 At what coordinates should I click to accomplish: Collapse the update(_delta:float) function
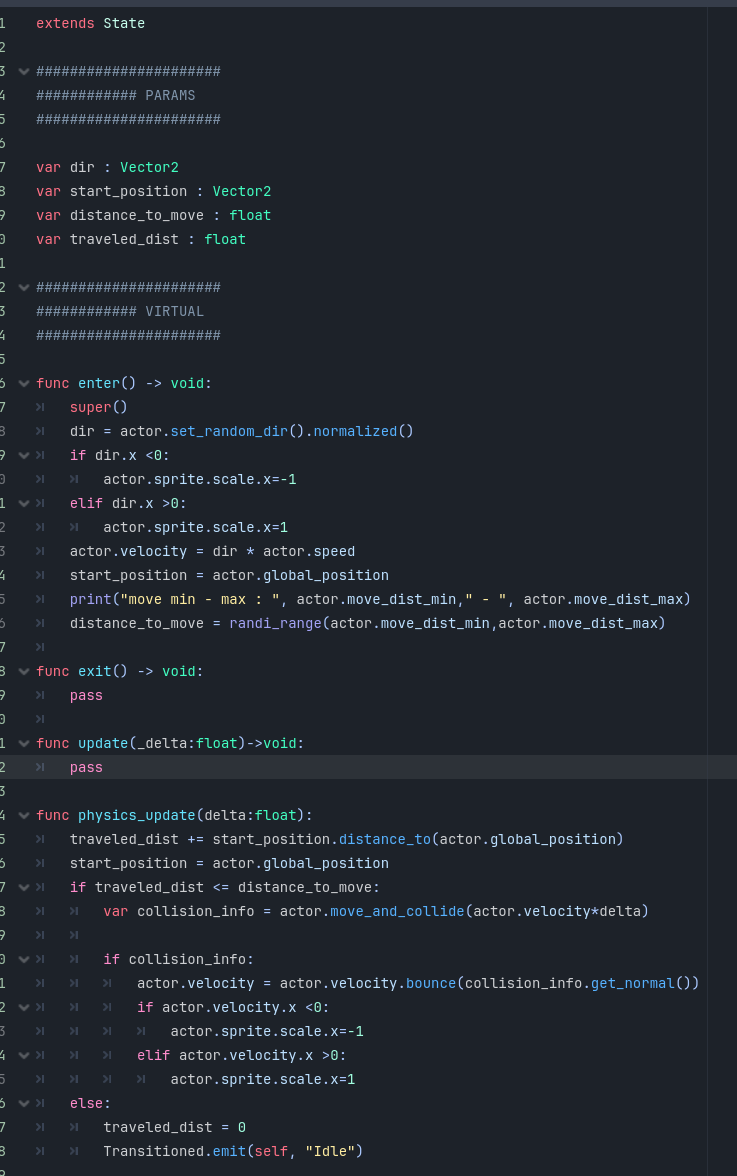[x=24, y=743]
